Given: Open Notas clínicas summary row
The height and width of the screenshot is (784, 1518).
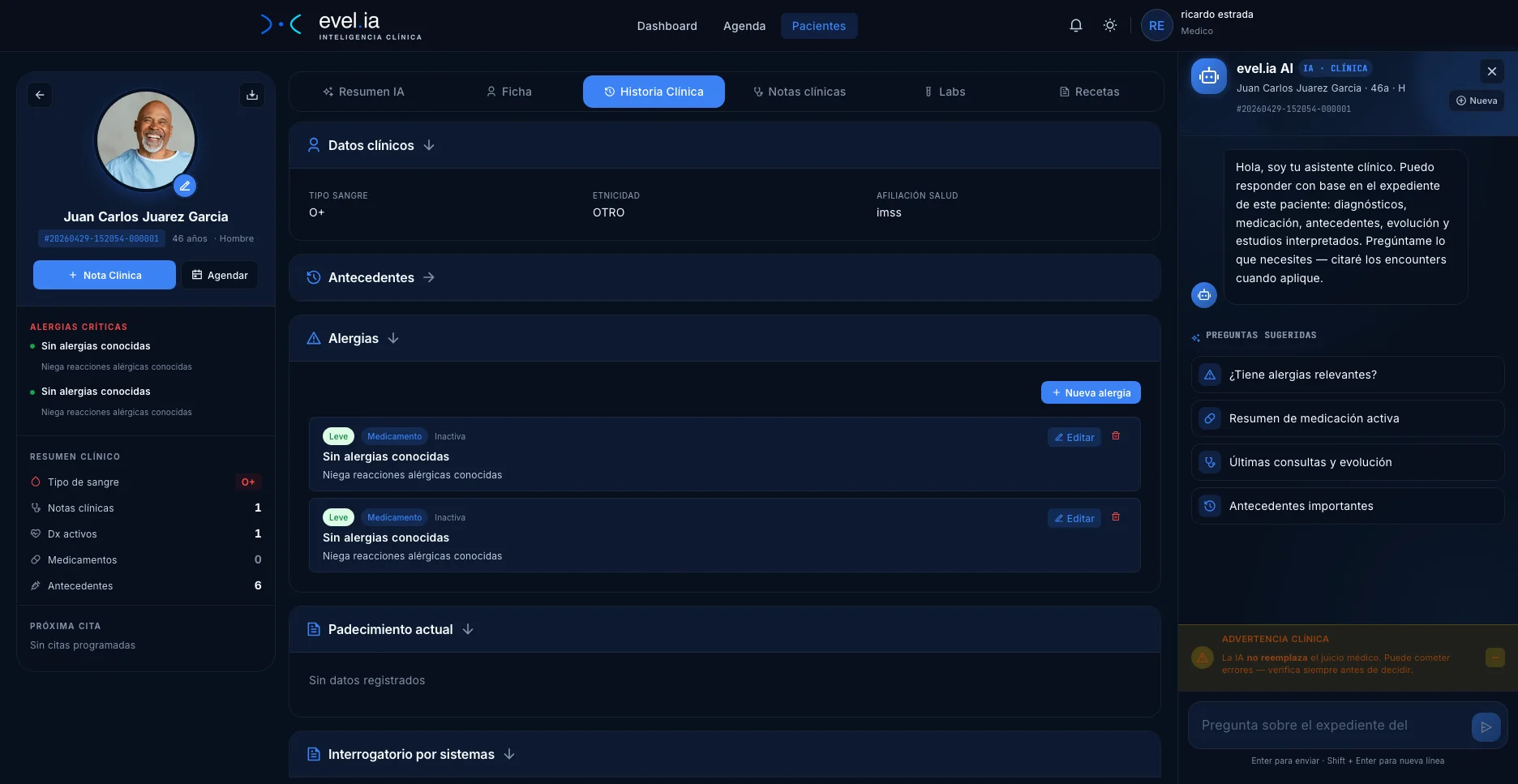Looking at the screenshot, I should tap(146, 508).
